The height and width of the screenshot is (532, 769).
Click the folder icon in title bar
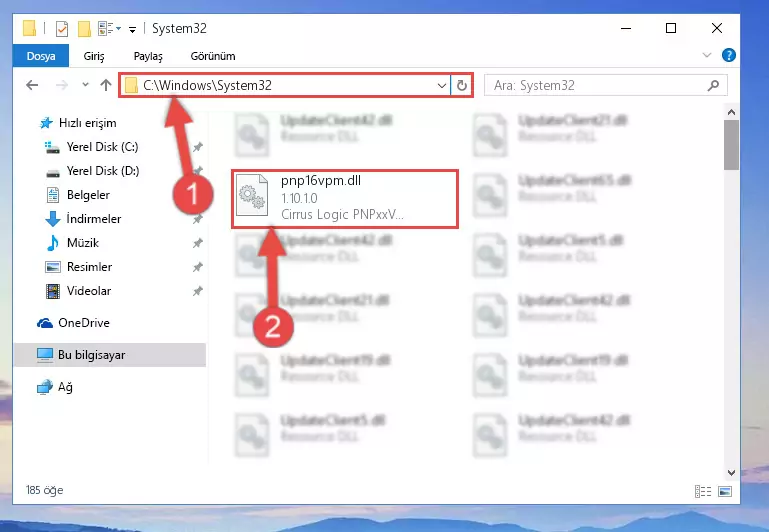[29, 28]
